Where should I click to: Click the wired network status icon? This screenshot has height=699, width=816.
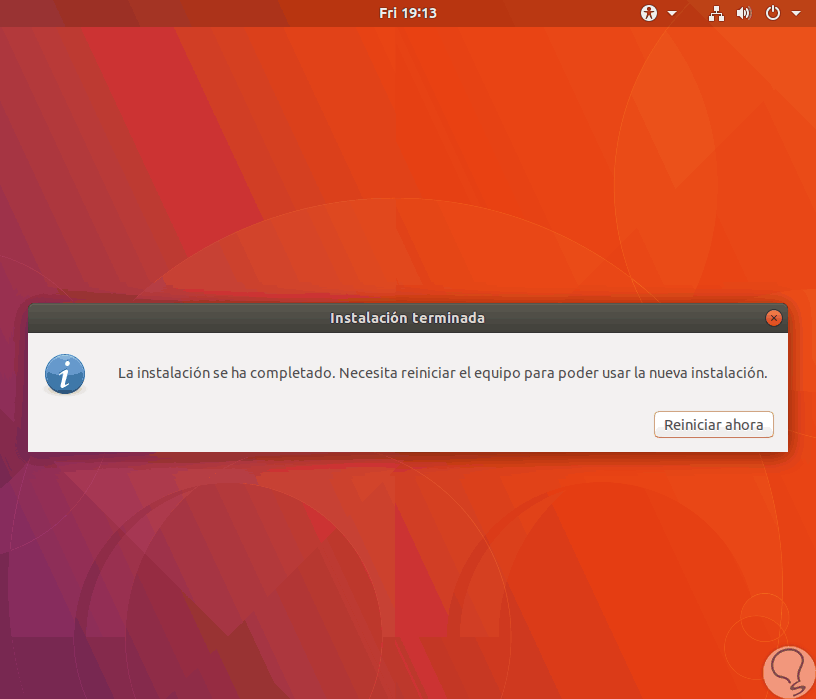716,14
